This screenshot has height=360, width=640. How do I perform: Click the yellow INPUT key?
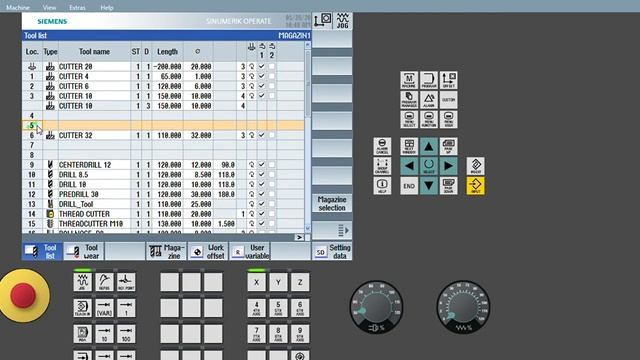click(476, 186)
